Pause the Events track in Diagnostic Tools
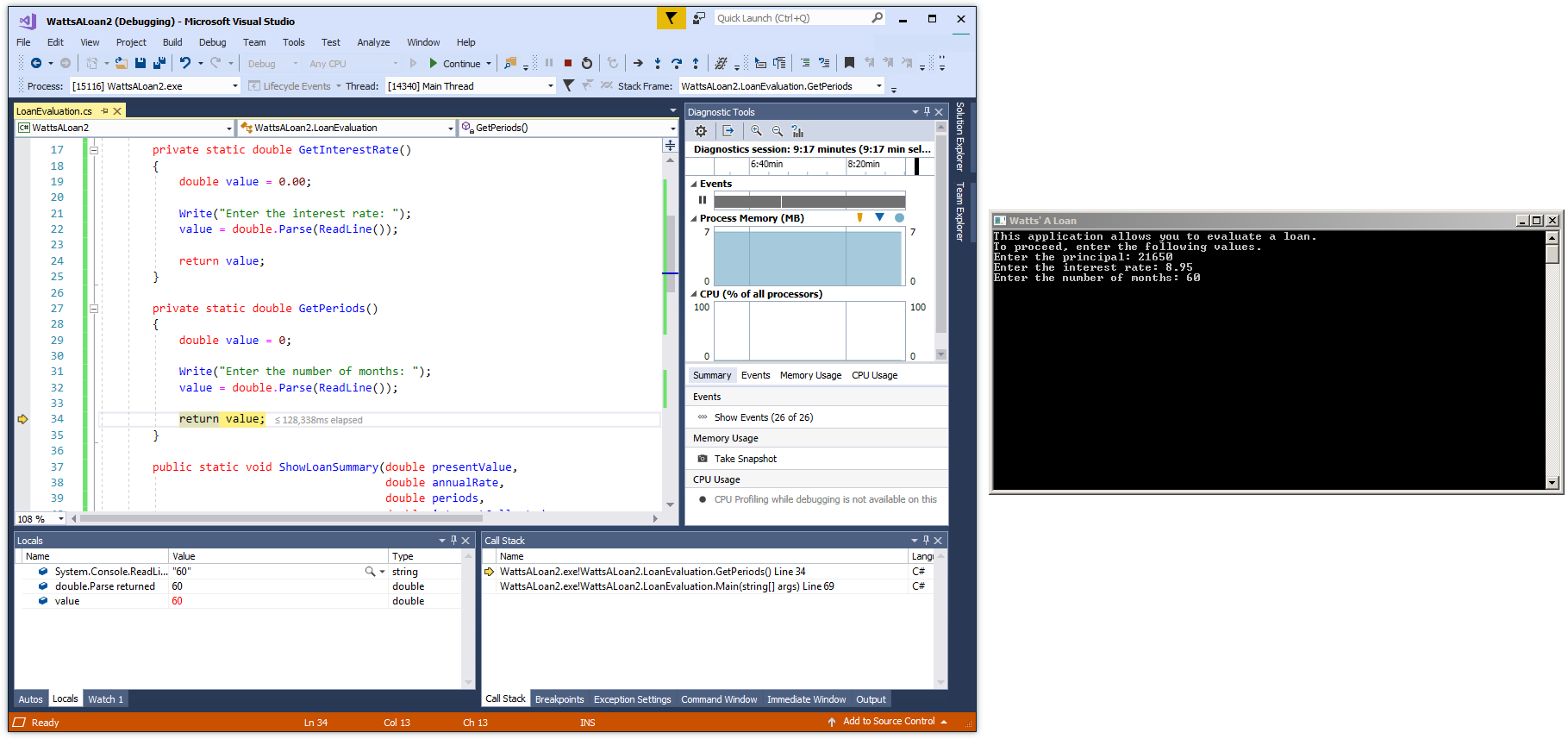The width and height of the screenshot is (1568, 739). 703,200
